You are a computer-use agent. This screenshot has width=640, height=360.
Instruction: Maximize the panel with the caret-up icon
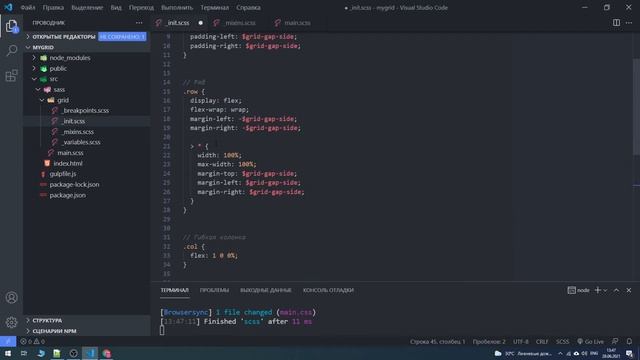click(616, 290)
